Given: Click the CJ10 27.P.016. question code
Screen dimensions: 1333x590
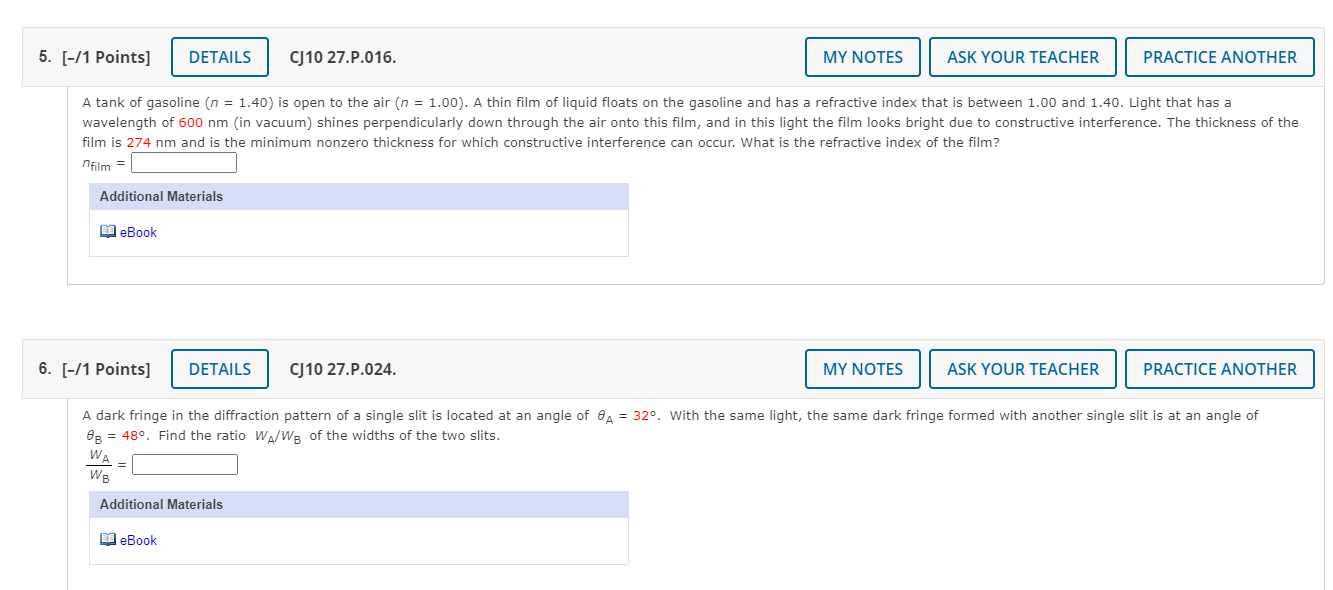Looking at the screenshot, I should coord(342,57).
